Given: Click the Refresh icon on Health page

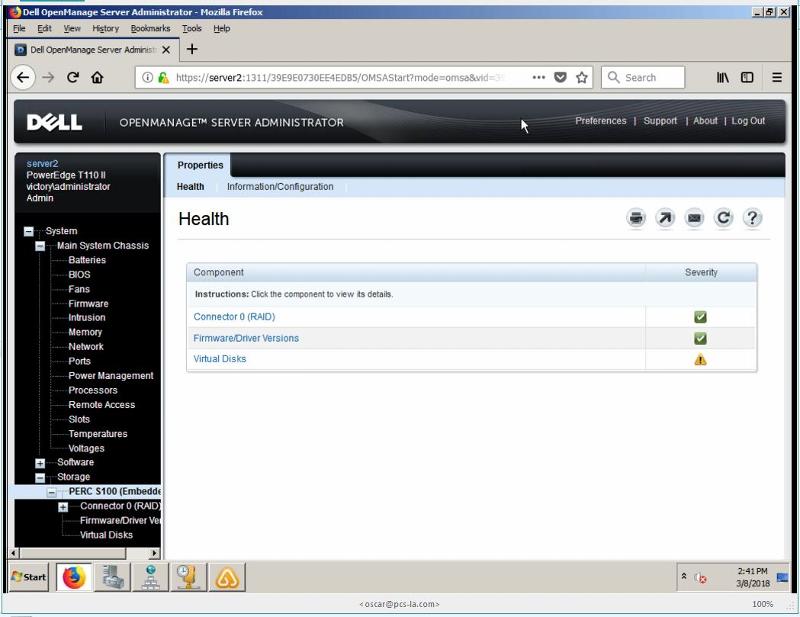Looking at the screenshot, I should (x=723, y=218).
